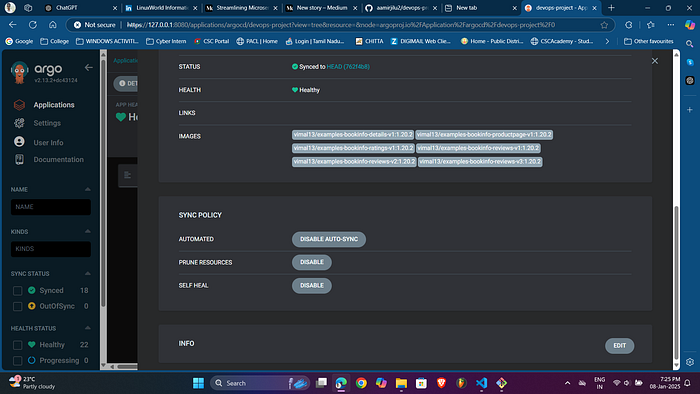Show more bookmarks with chevron

[x=607, y=41]
